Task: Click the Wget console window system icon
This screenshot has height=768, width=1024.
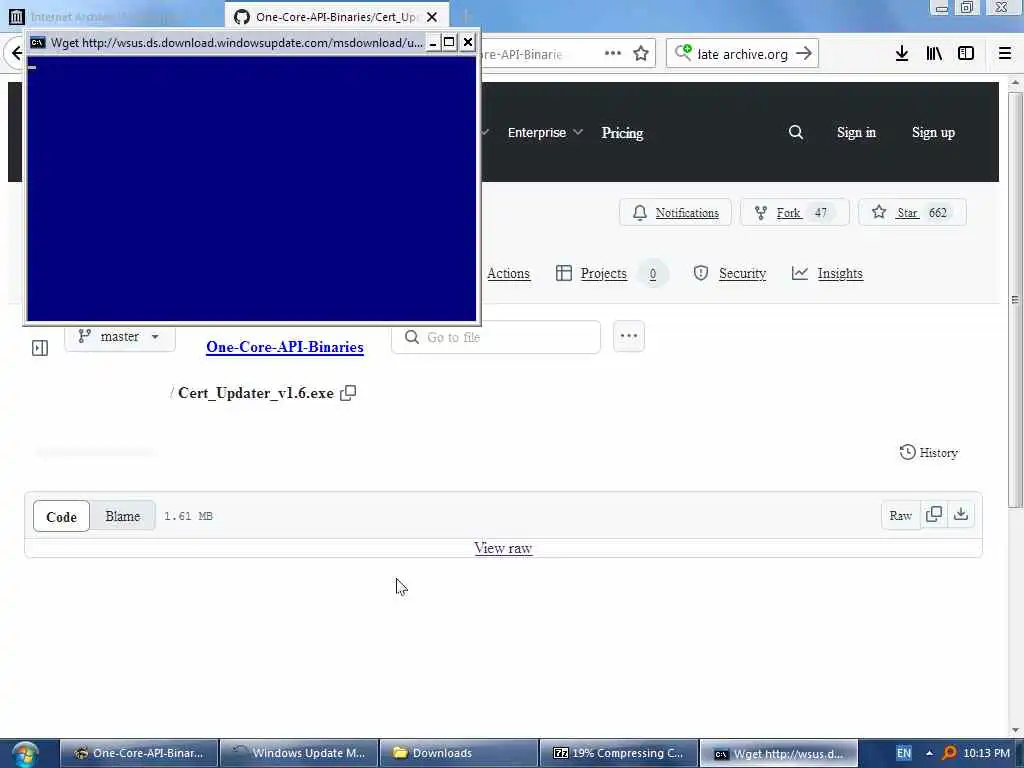Action: pos(38,42)
